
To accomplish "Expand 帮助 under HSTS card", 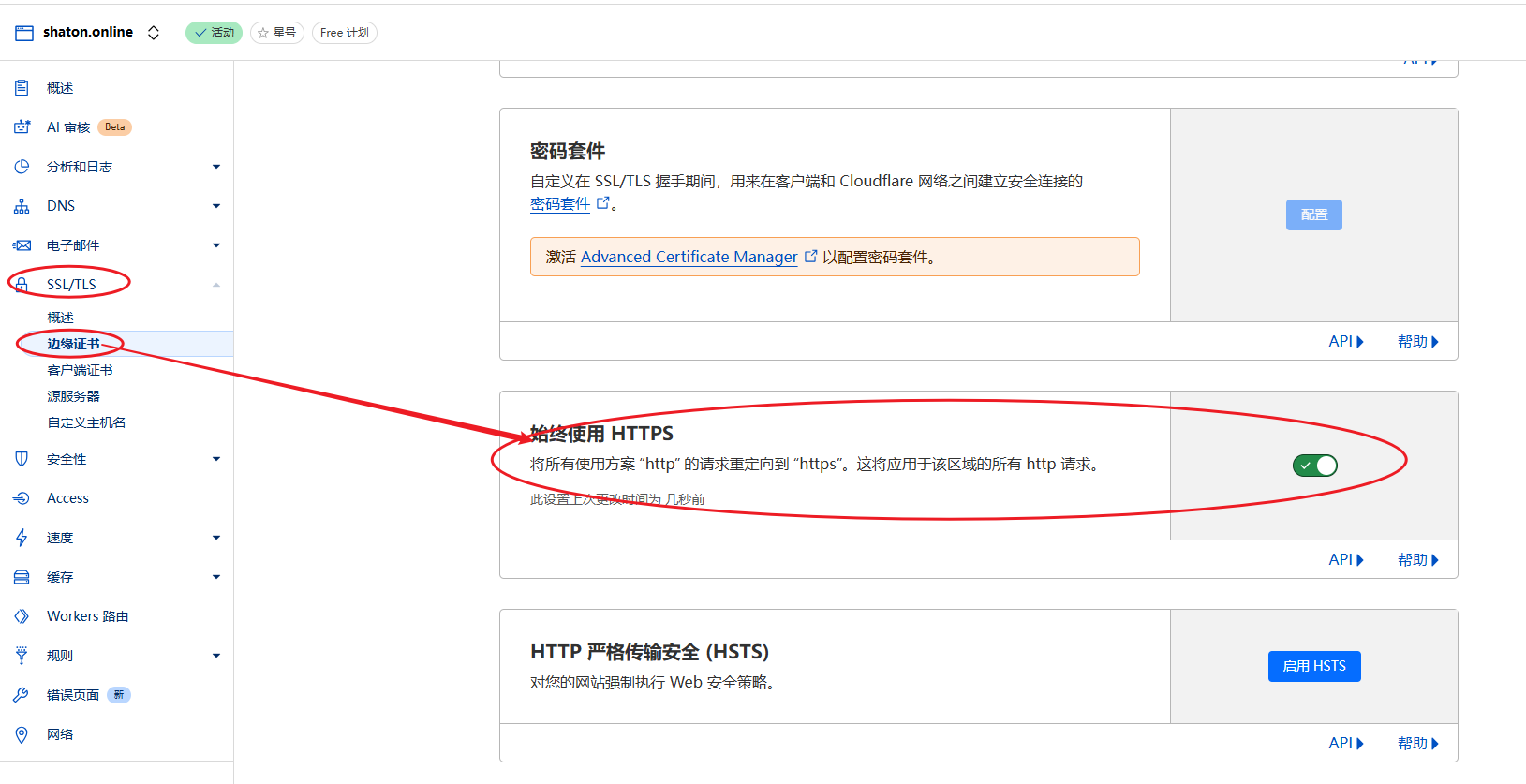I will pyautogui.click(x=1418, y=744).
